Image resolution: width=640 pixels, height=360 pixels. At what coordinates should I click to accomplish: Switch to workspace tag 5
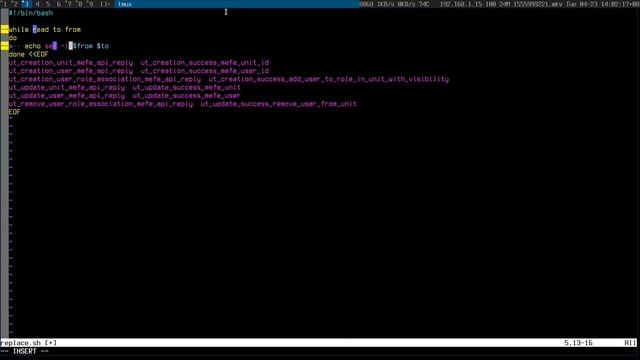(48, 4)
